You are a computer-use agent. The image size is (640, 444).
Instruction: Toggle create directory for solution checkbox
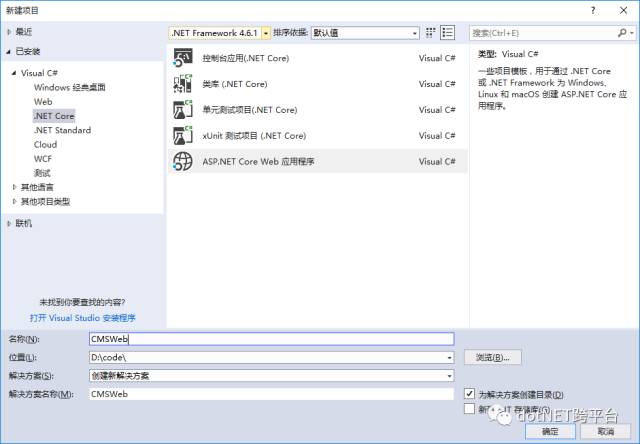pyautogui.click(x=469, y=394)
